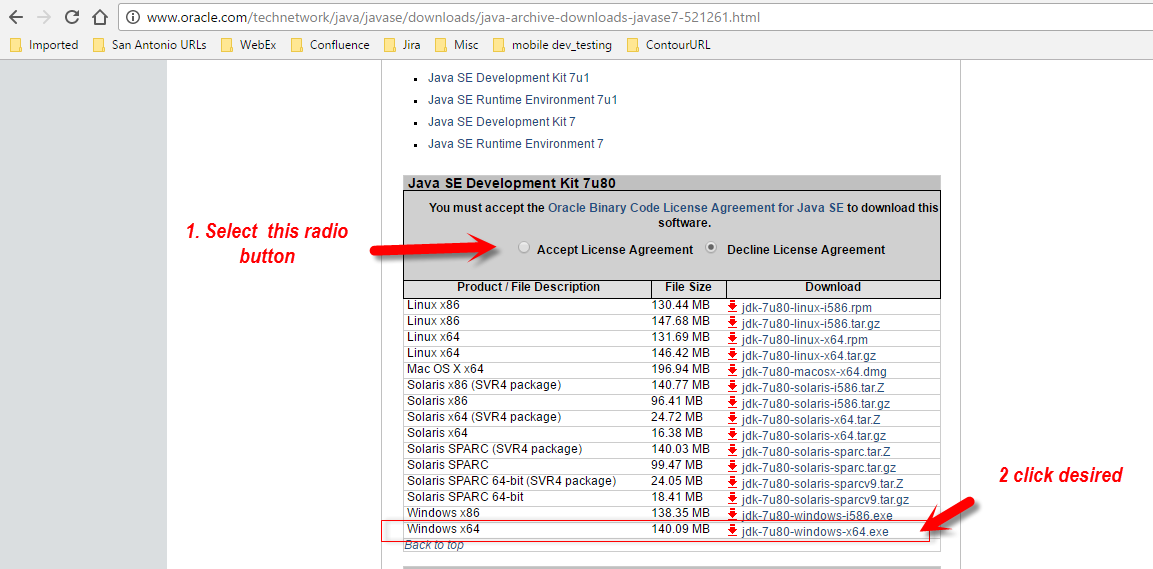Download jdk-7u80-windows-x64.exe file link
The image size is (1153, 569).
point(815,532)
